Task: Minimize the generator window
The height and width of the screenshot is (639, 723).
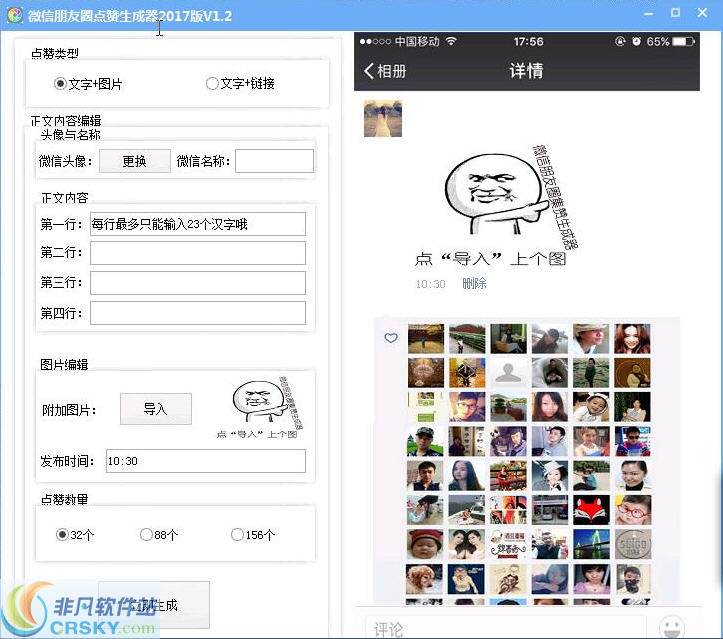Action: pyautogui.click(x=648, y=14)
